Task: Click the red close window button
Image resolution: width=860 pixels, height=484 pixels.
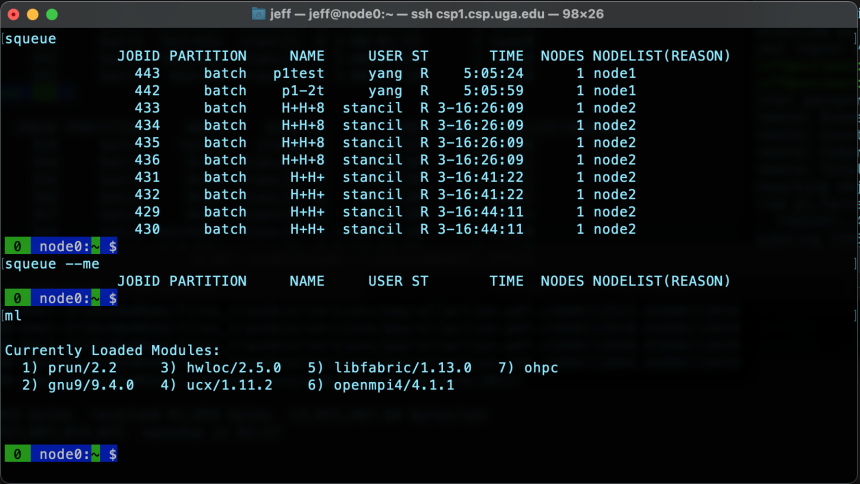Action: [14, 14]
